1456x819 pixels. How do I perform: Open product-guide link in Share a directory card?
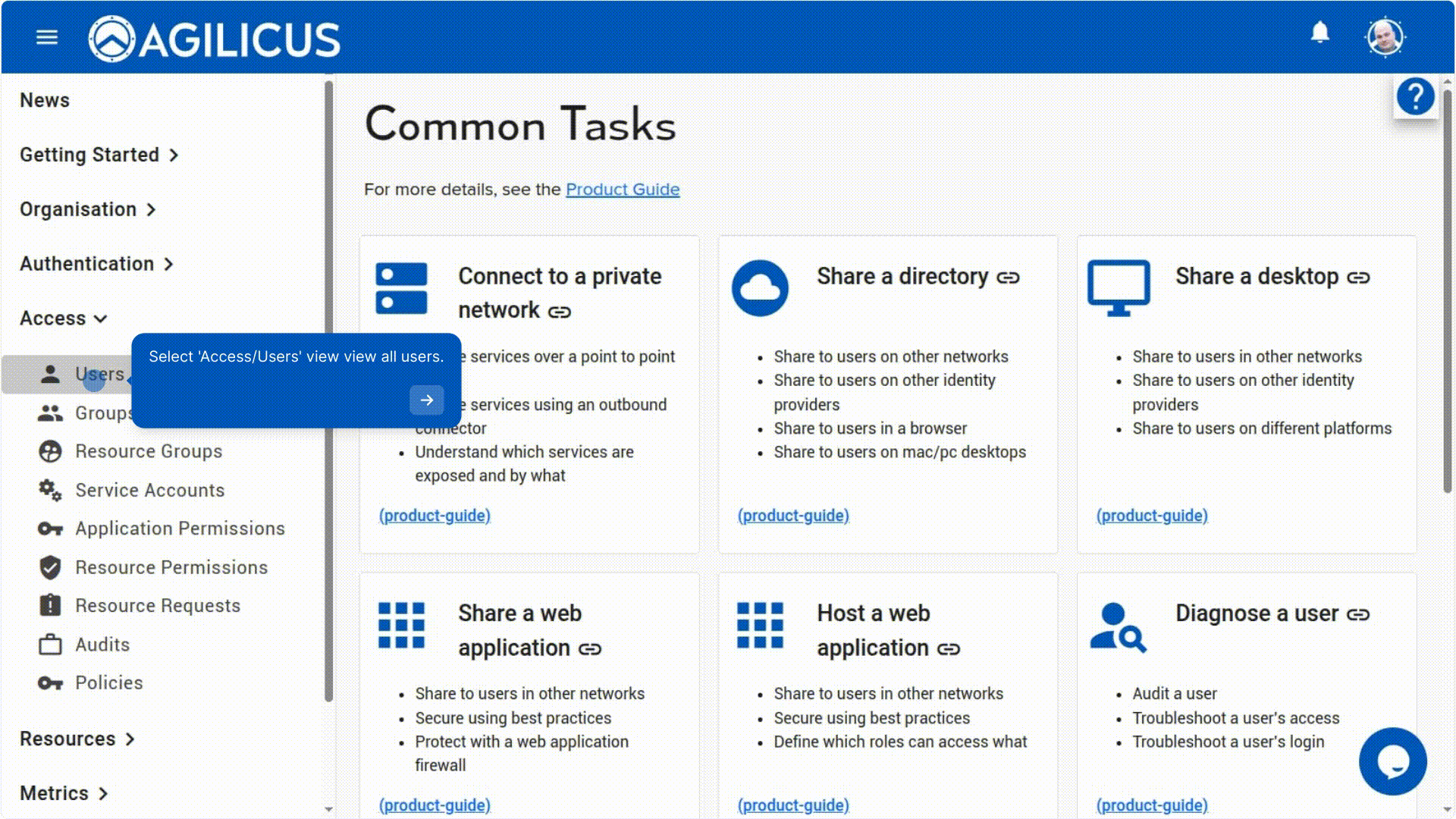pyautogui.click(x=793, y=516)
